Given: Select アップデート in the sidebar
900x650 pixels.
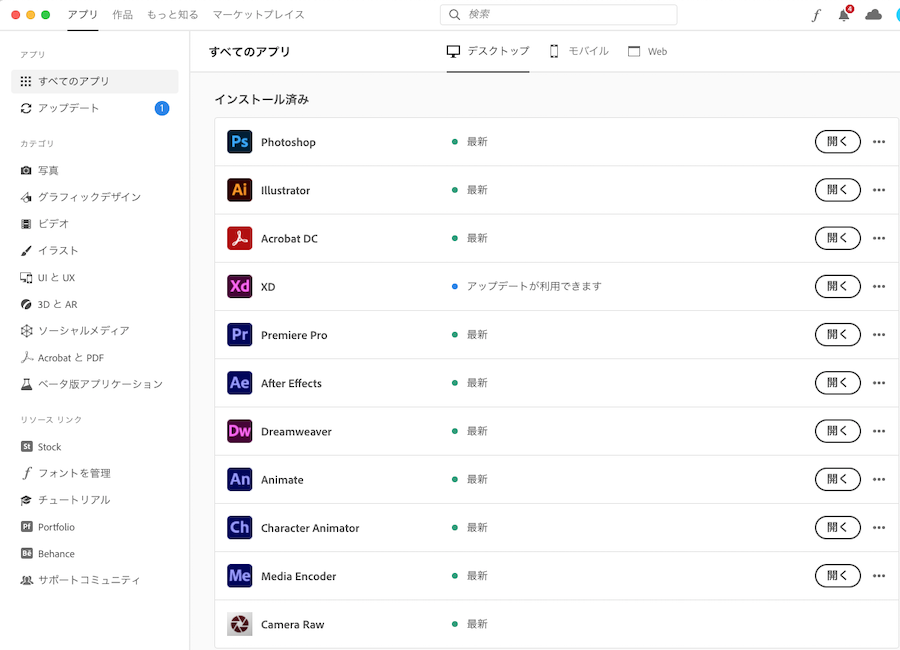Looking at the screenshot, I should [x=68, y=108].
